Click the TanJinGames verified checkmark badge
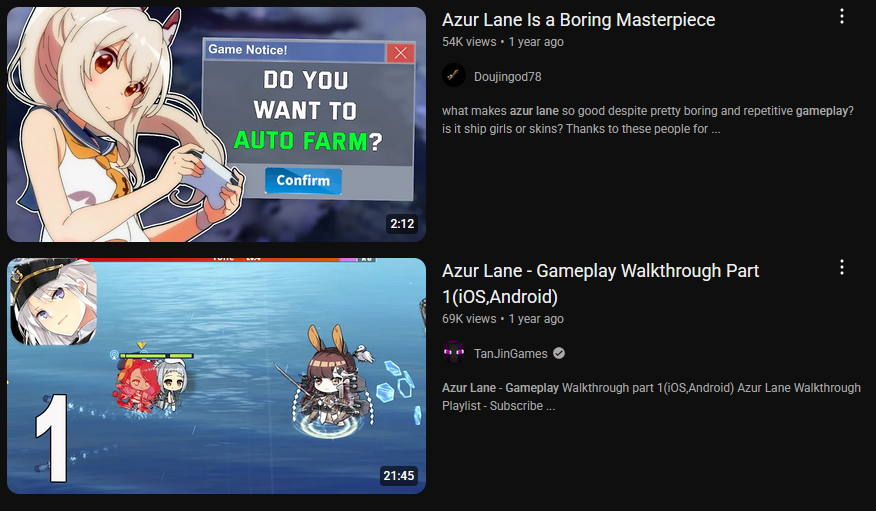 (x=559, y=353)
